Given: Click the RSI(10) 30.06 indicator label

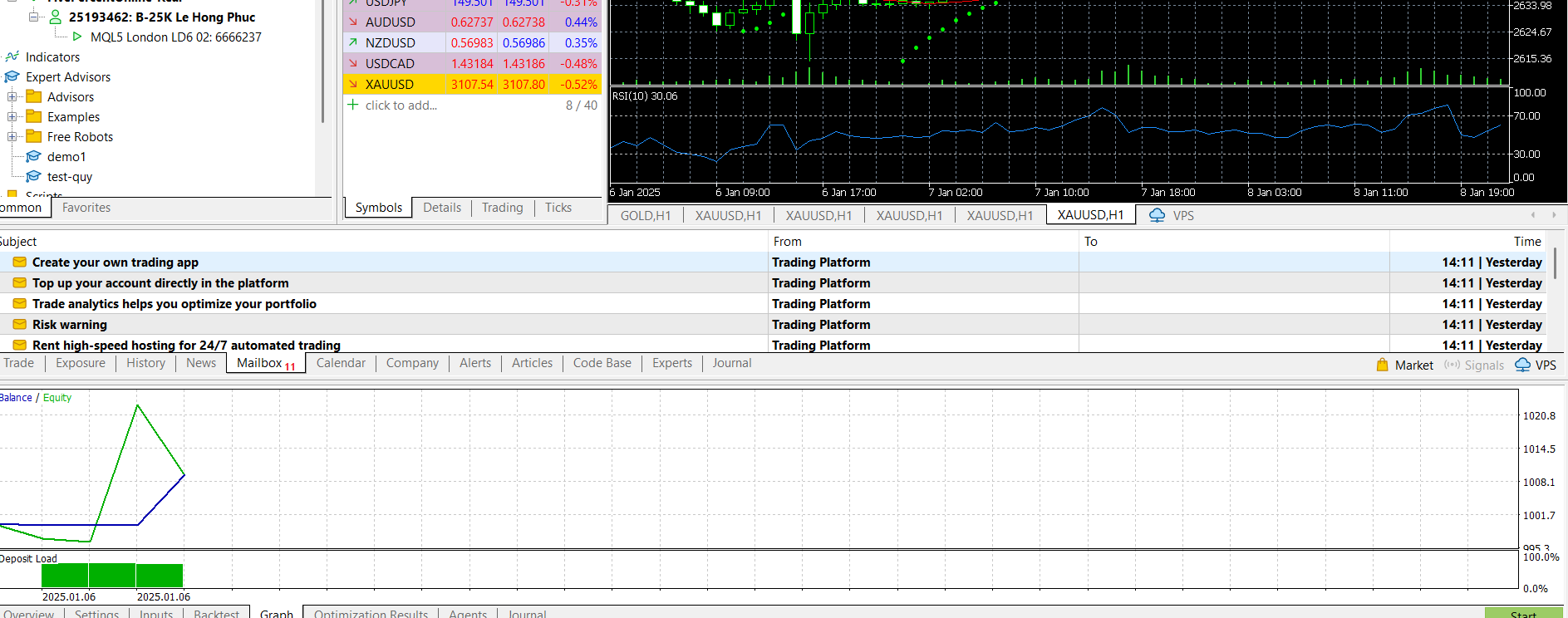Looking at the screenshot, I should [x=645, y=96].
